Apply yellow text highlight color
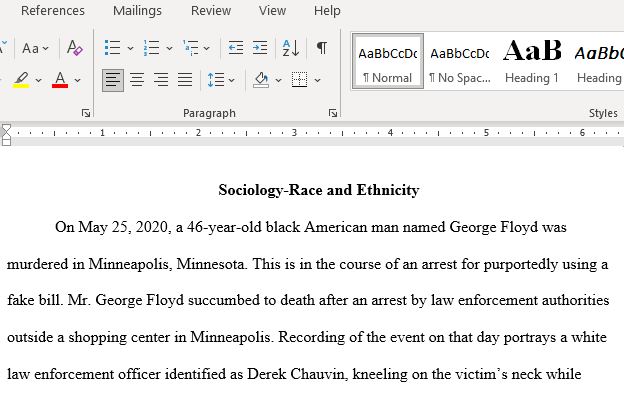The image size is (624, 394). (21, 80)
